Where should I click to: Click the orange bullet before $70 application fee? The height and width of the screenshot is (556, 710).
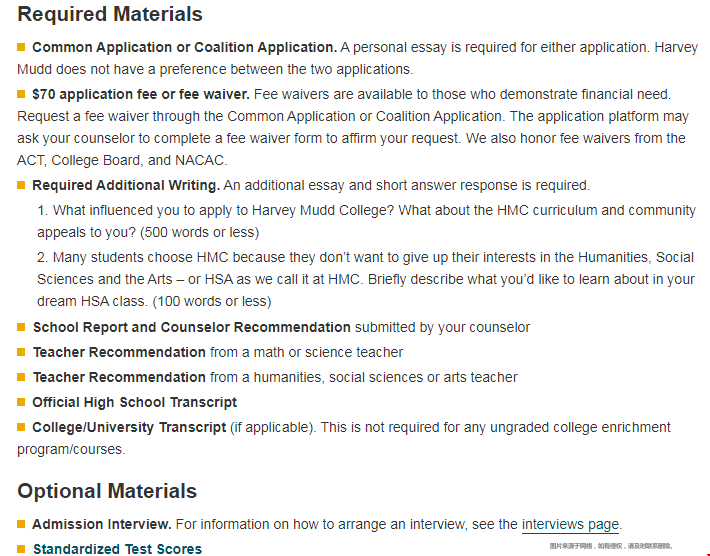click(21, 94)
